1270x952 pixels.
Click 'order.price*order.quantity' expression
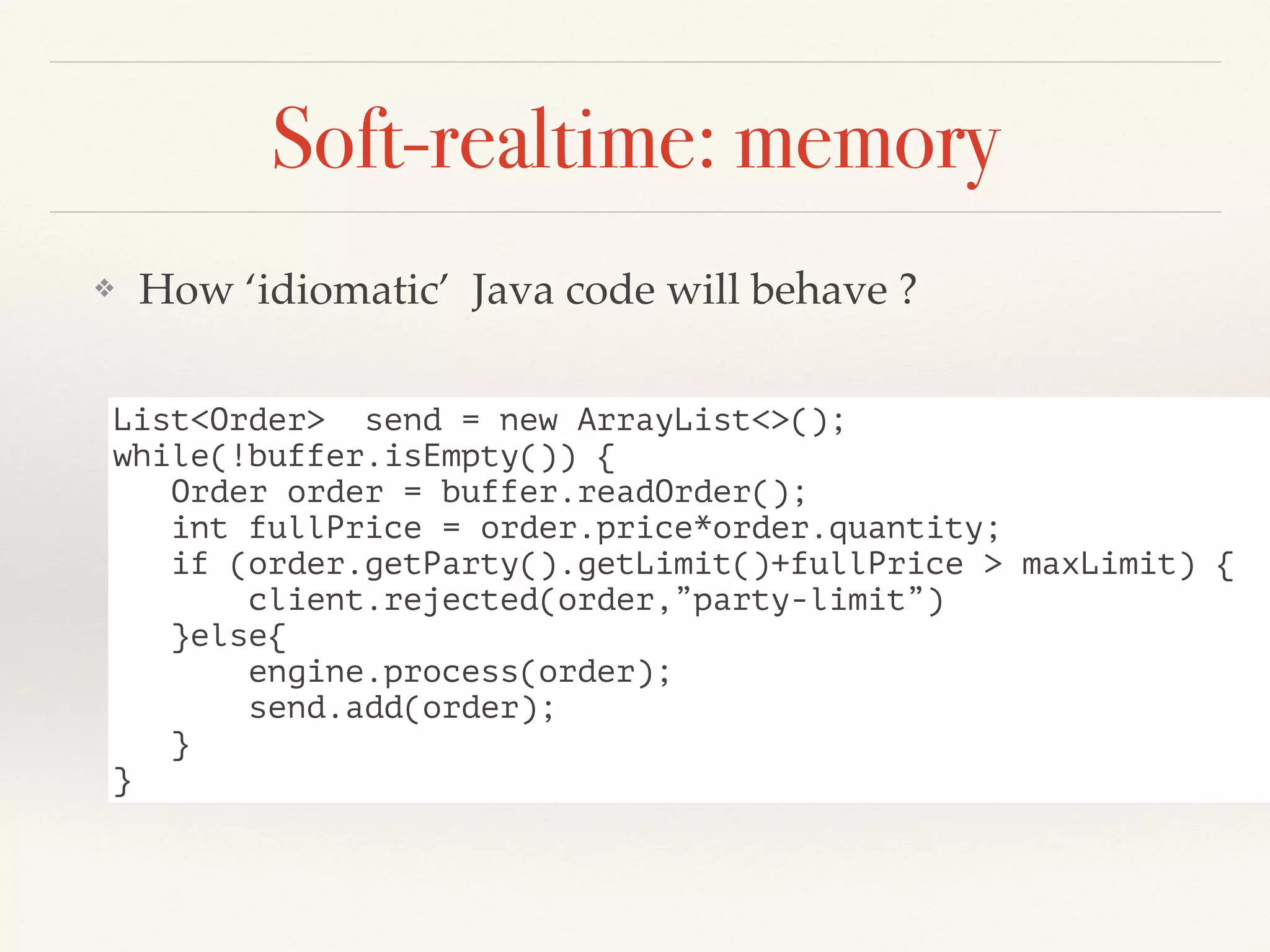tap(732, 529)
